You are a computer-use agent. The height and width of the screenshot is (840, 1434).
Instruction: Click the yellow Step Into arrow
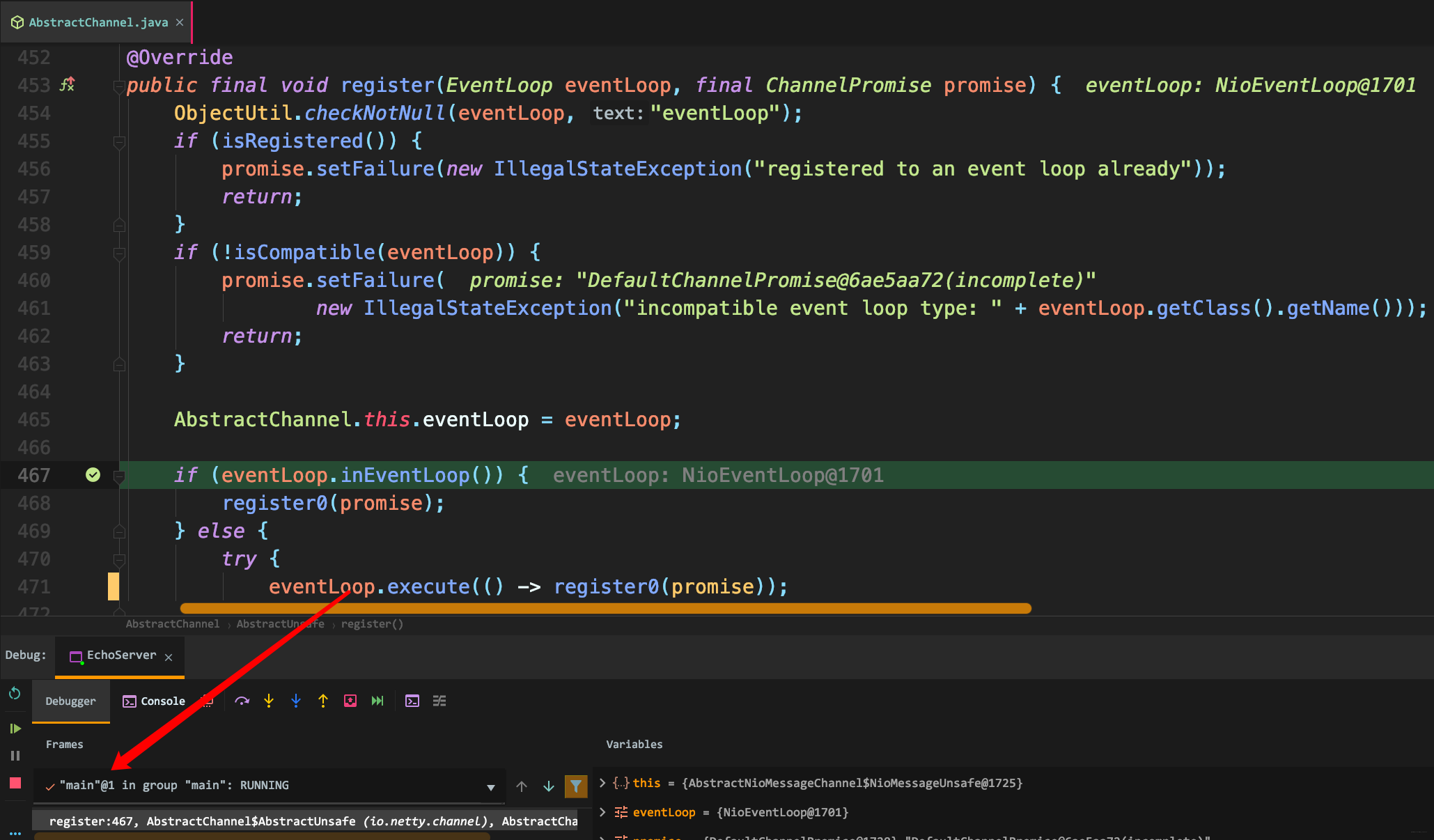[269, 701]
